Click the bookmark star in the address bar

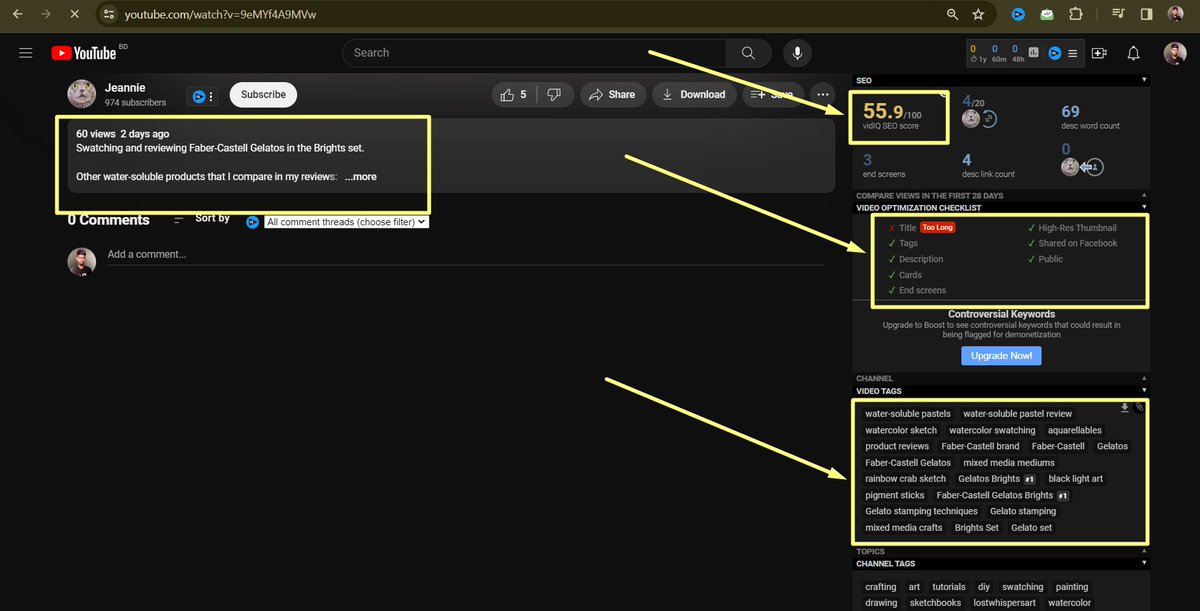click(977, 14)
